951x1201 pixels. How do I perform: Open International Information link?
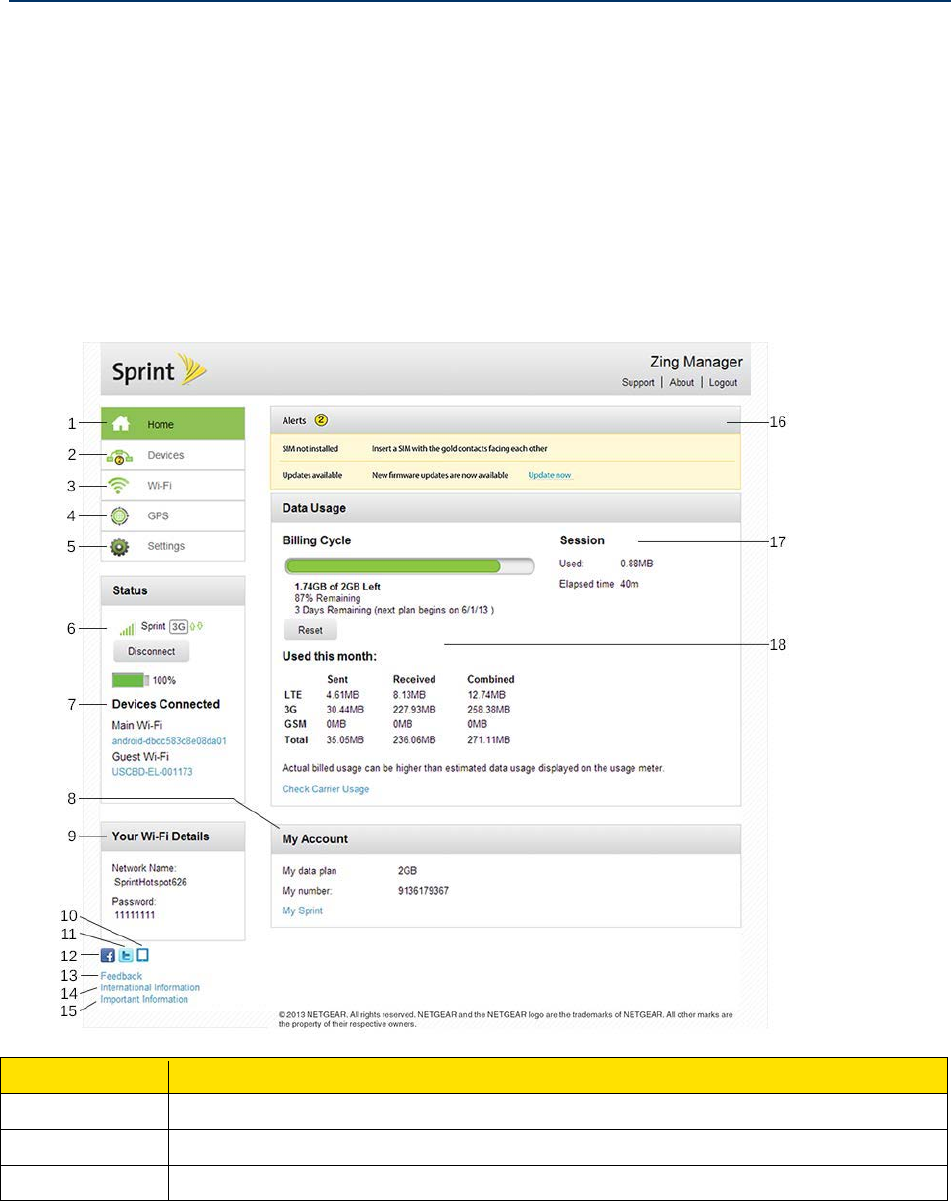[x=150, y=987]
